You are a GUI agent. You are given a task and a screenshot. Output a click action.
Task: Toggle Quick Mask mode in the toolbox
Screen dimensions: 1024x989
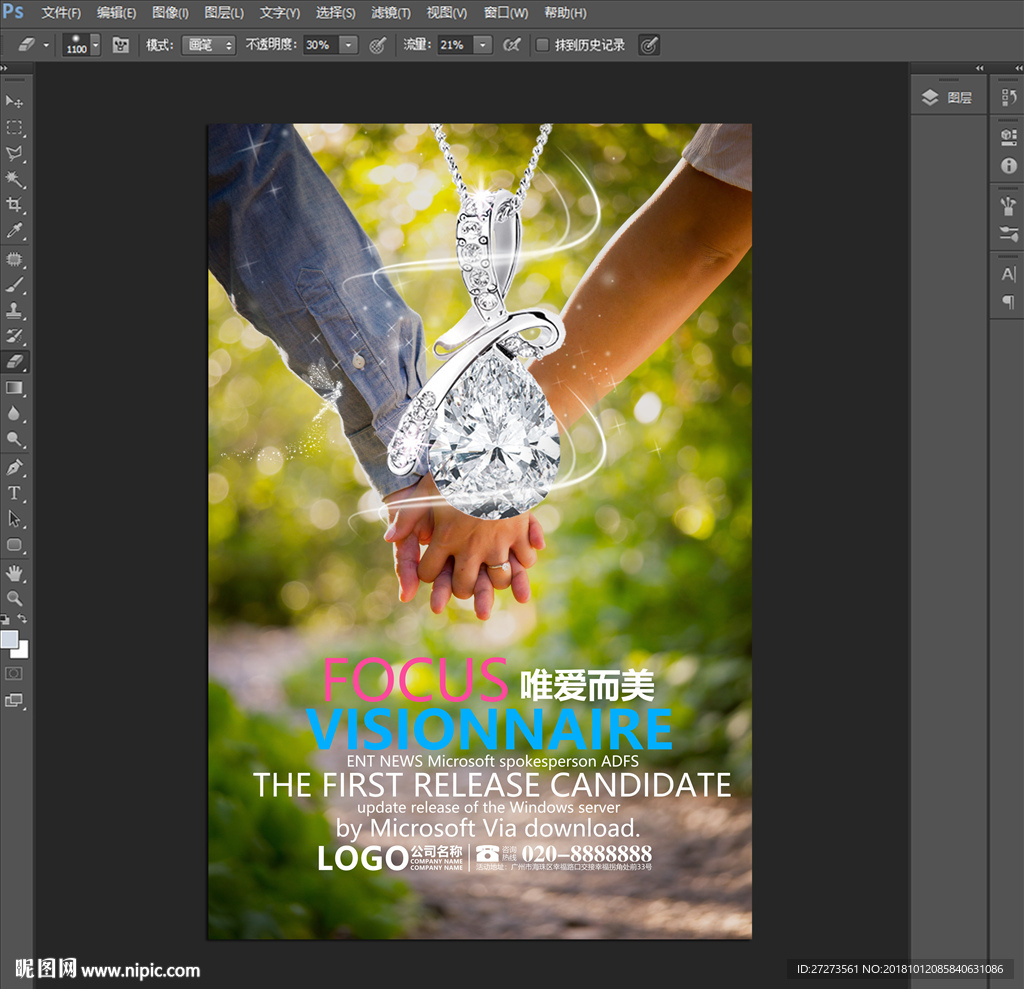14,673
